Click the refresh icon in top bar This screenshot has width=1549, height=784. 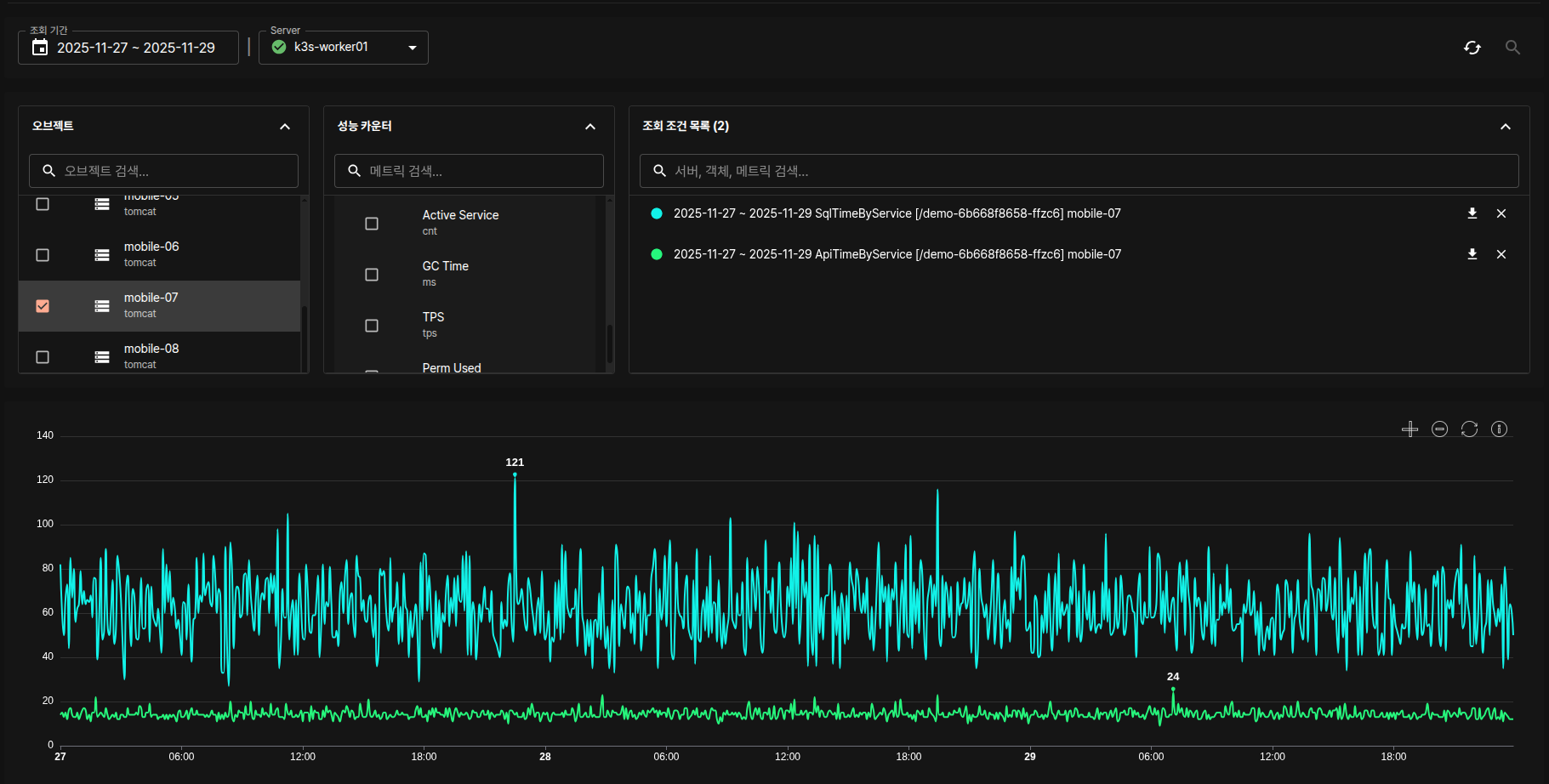(x=1472, y=48)
